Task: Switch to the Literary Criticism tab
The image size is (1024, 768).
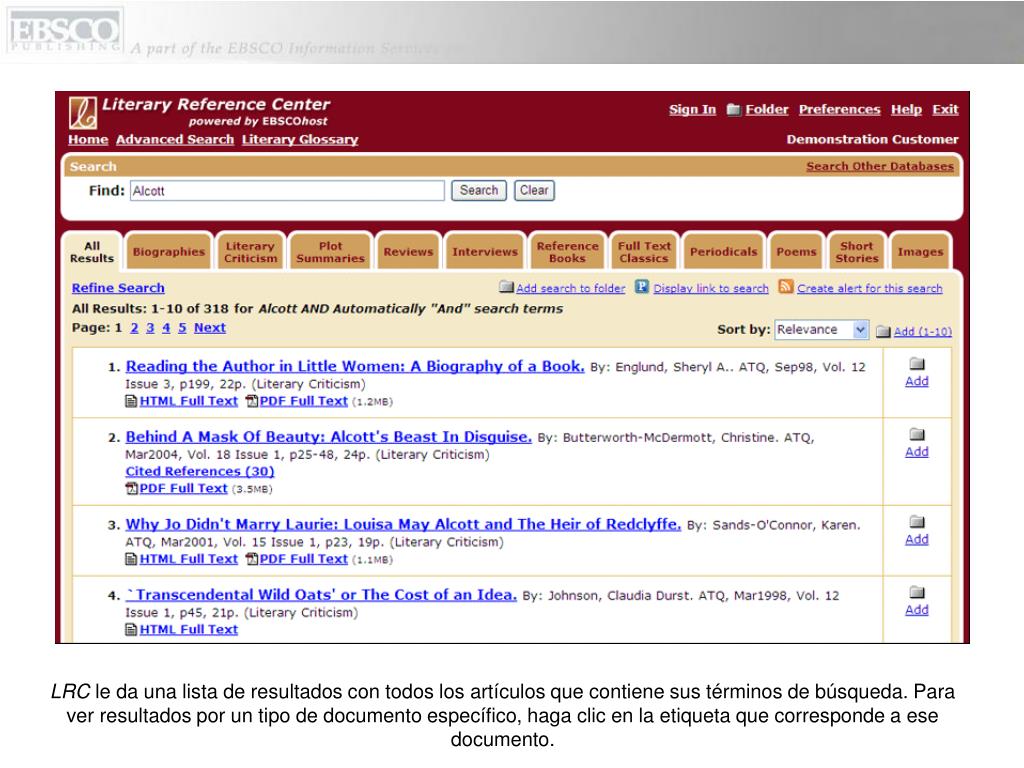Action: 251,252
